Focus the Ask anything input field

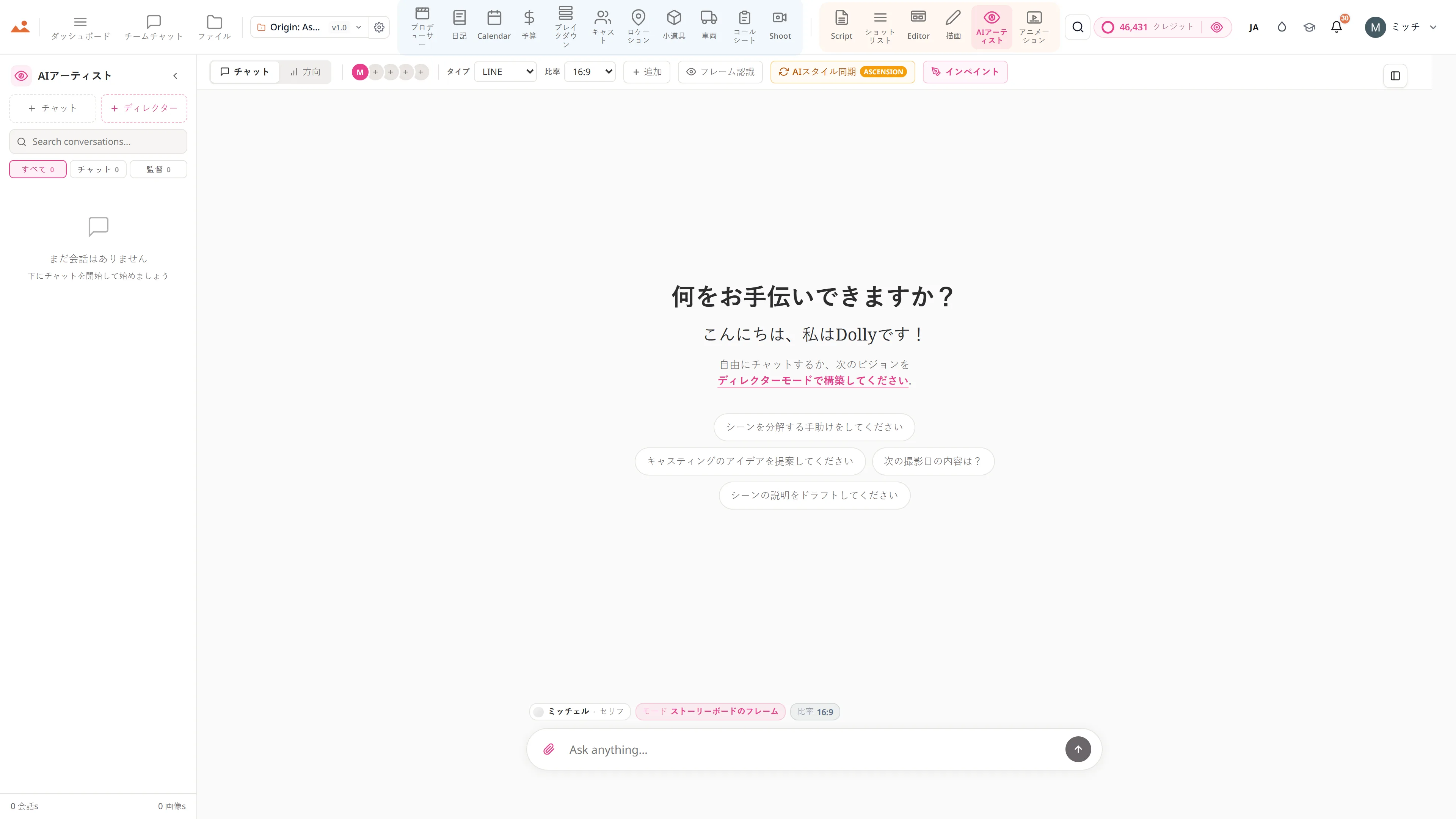814,750
